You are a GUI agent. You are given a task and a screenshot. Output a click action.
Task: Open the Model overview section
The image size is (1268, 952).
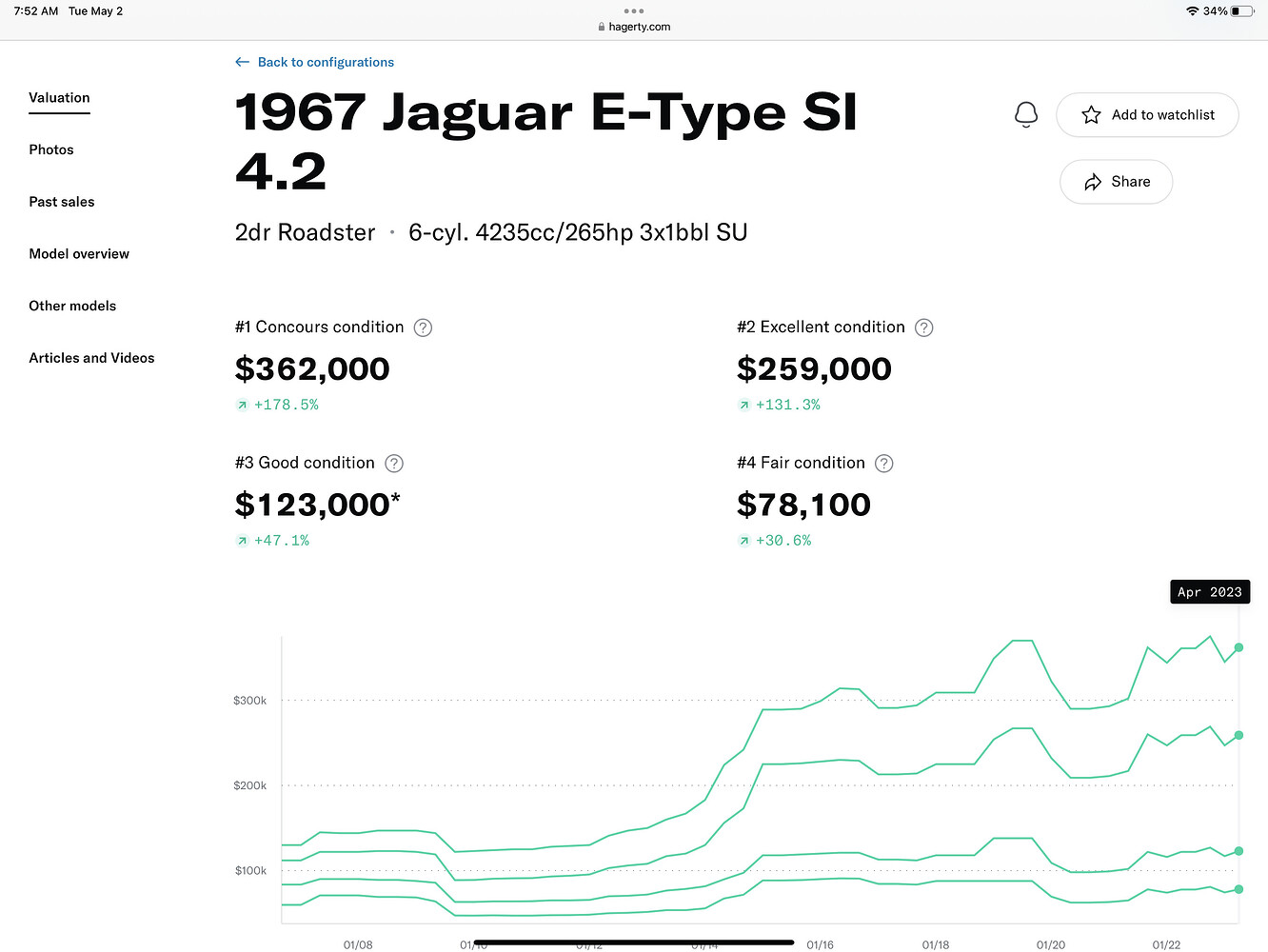pos(79,253)
